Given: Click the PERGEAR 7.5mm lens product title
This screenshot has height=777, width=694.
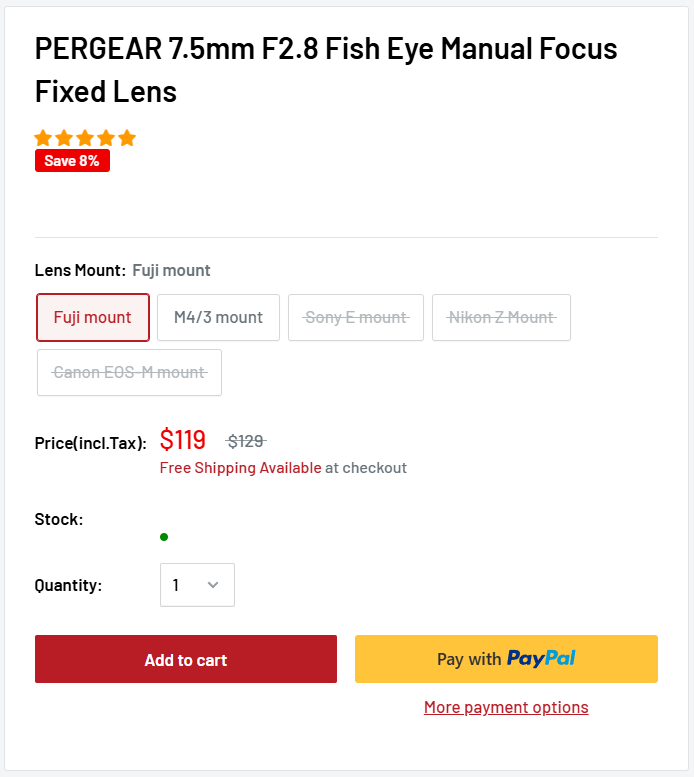Looking at the screenshot, I should [326, 69].
